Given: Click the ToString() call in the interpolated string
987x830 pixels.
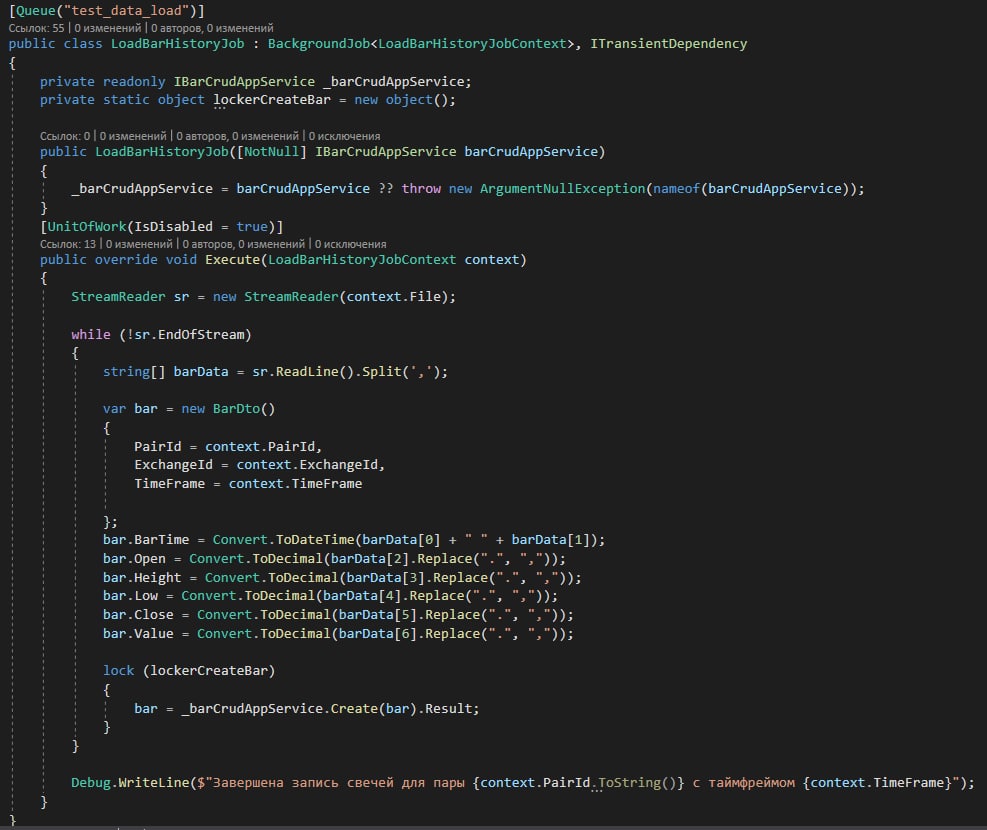Looking at the screenshot, I should click(x=637, y=782).
